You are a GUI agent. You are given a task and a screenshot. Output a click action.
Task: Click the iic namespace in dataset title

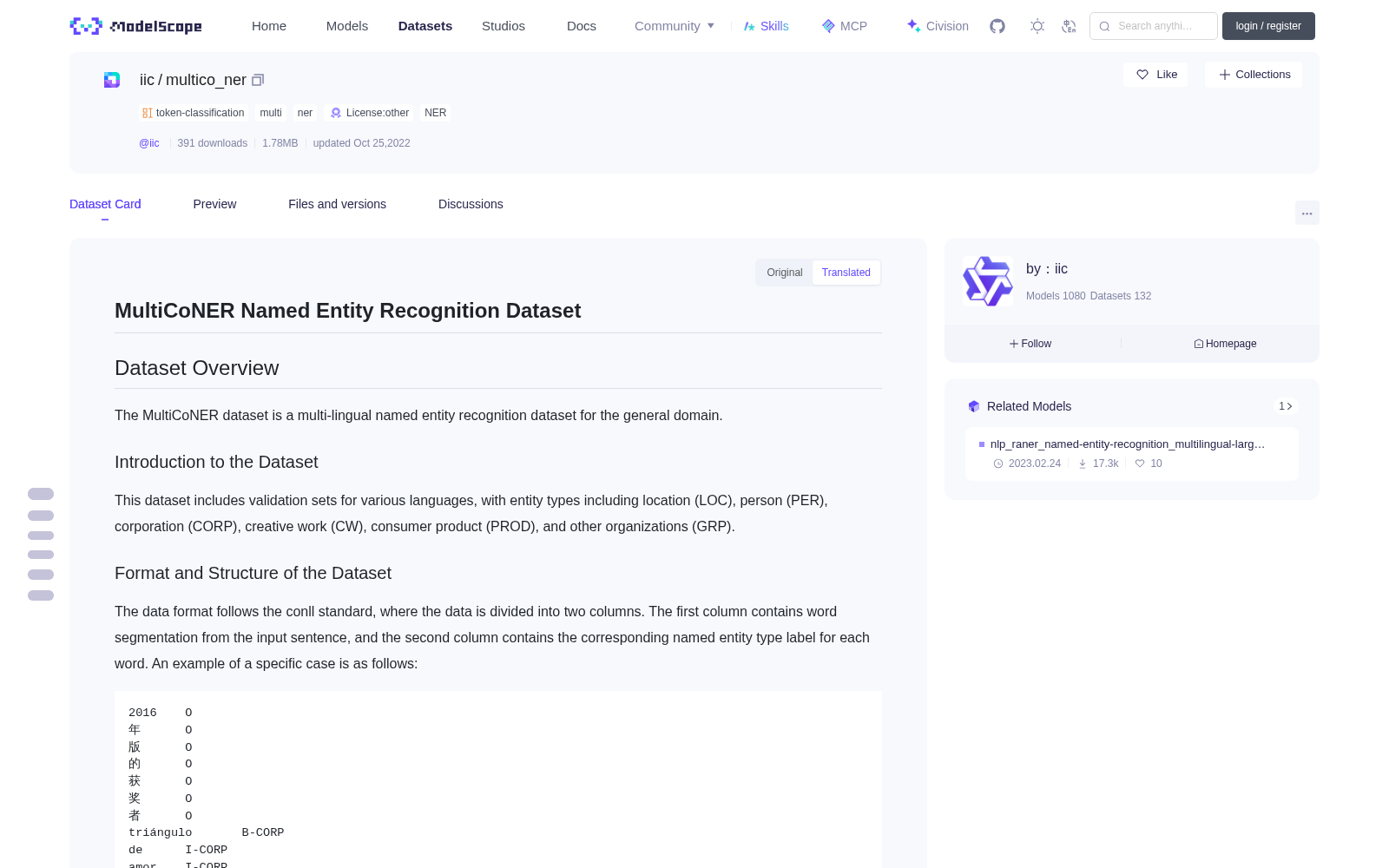point(147,80)
